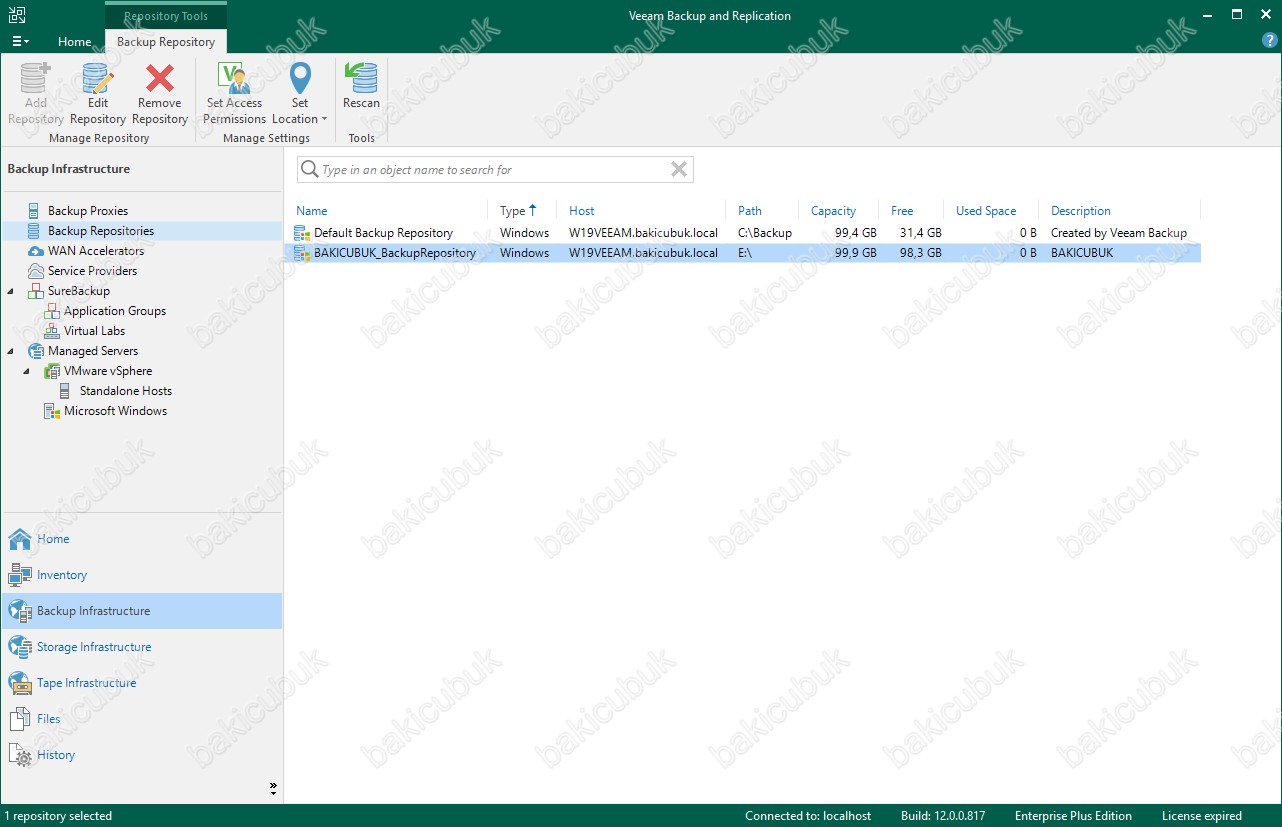Click Remove Repository red X icon
This screenshot has width=1282, height=827.
click(160, 78)
